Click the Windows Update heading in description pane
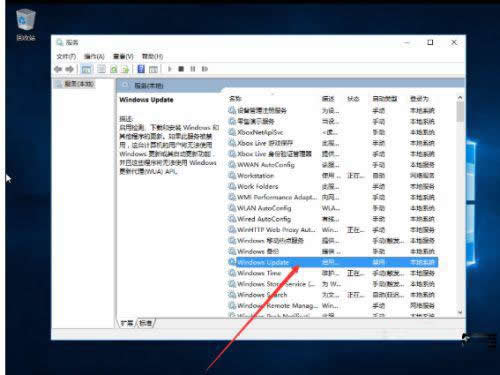 coord(146,100)
